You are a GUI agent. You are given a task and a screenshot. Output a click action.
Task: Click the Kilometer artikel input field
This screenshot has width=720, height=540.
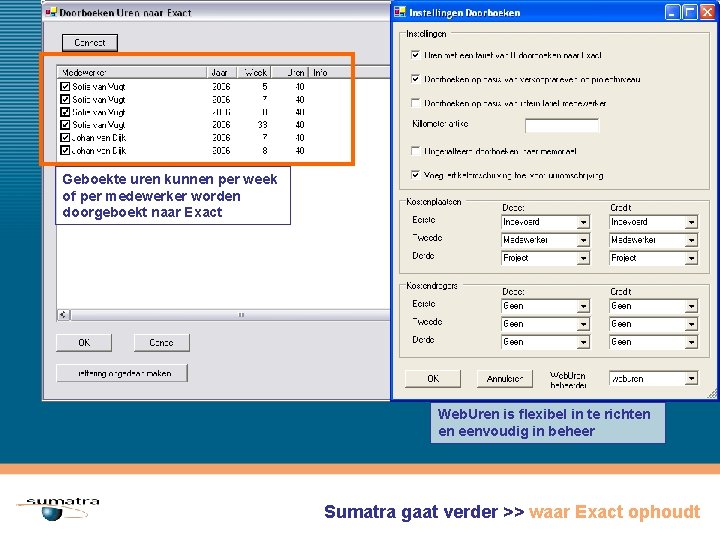coord(562,125)
